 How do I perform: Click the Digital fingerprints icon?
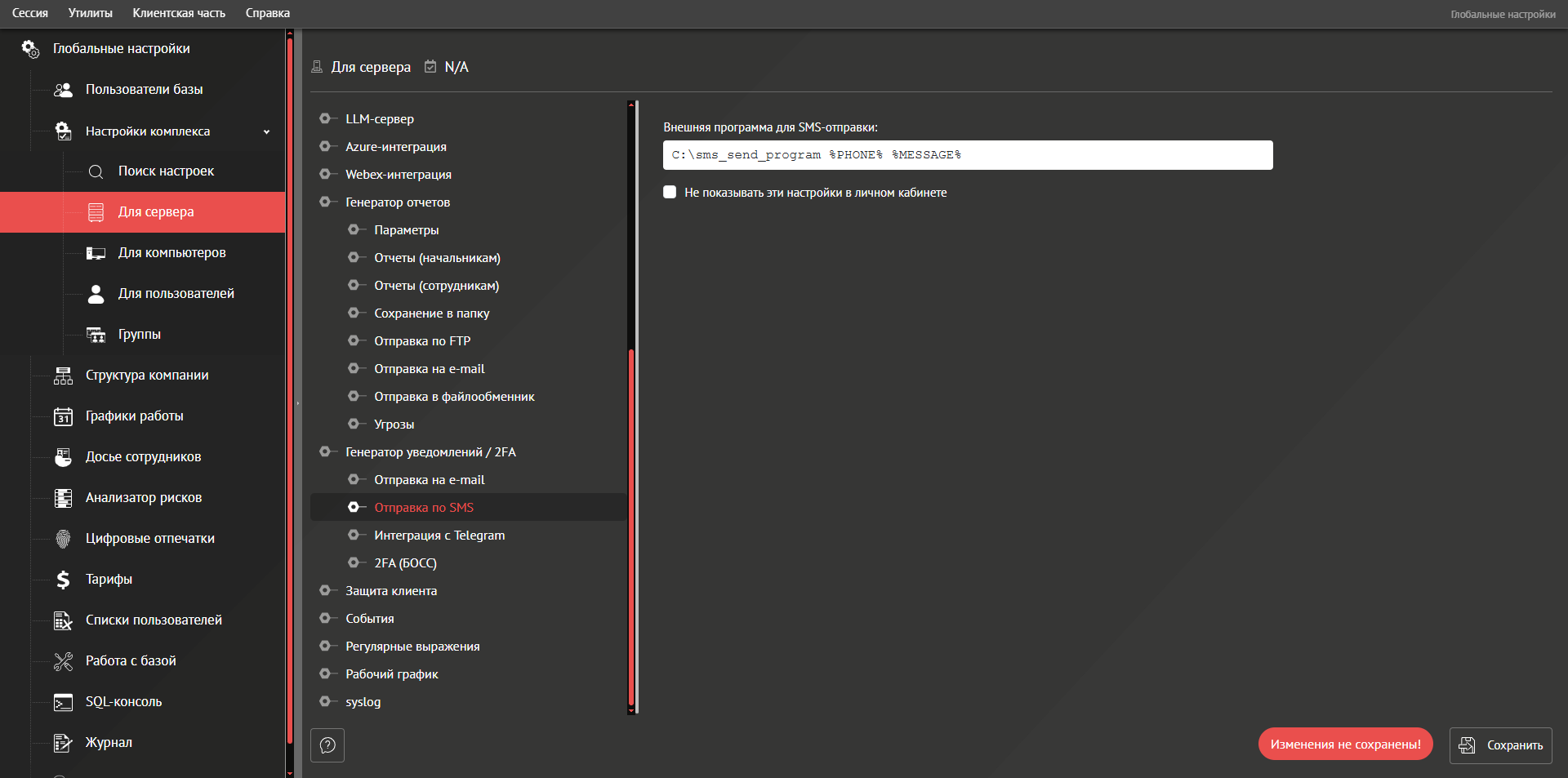coord(63,539)
